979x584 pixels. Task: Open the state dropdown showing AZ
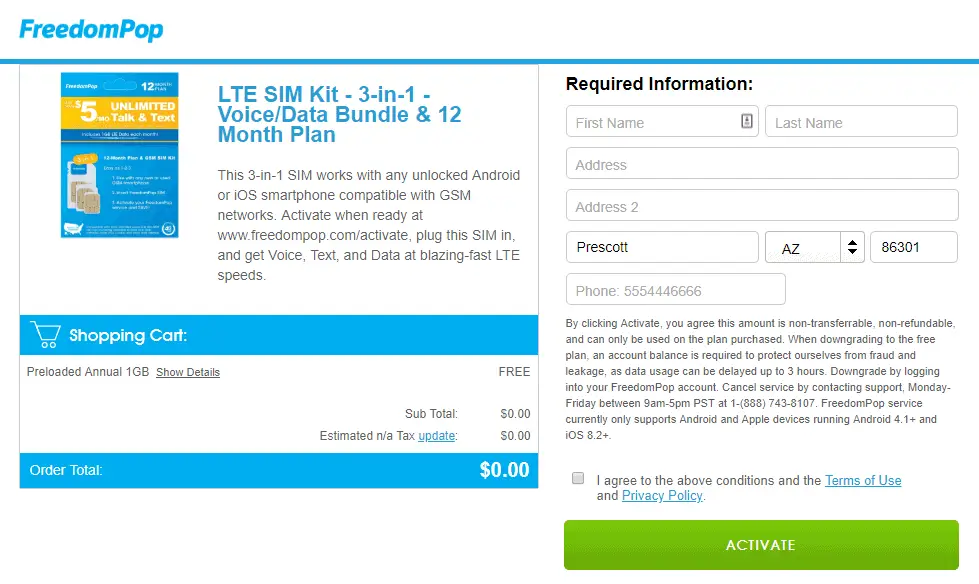coord(802,248)
